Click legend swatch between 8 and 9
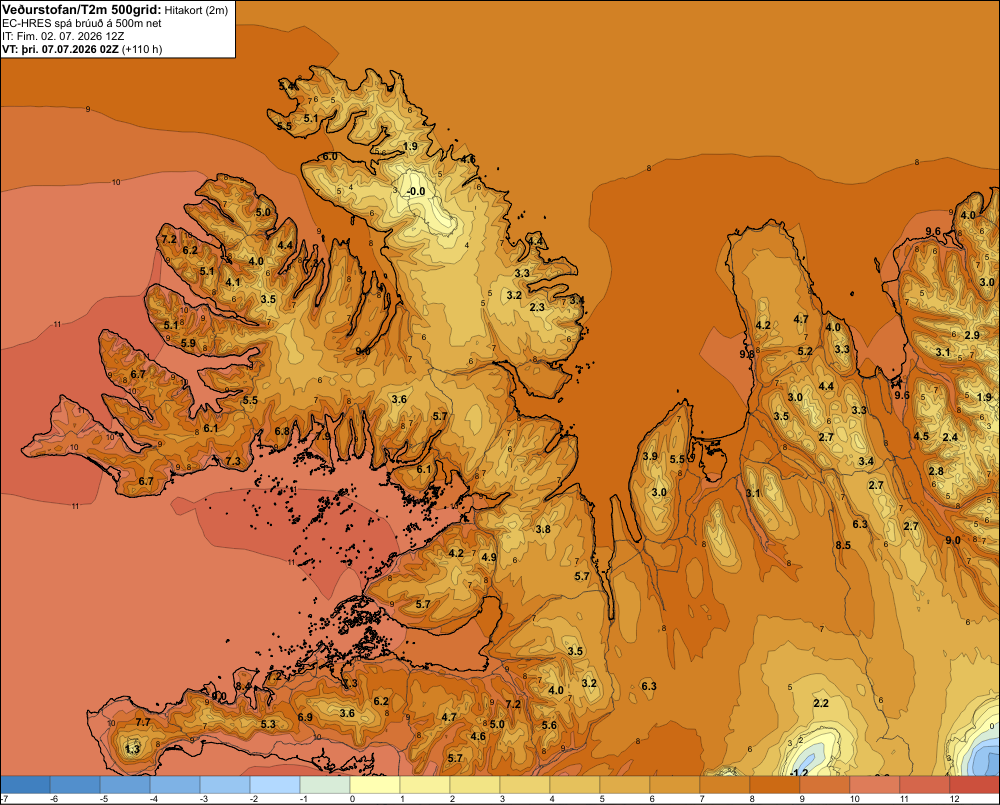This screenshot has height=805, width=1000. [x=775, y=784]
